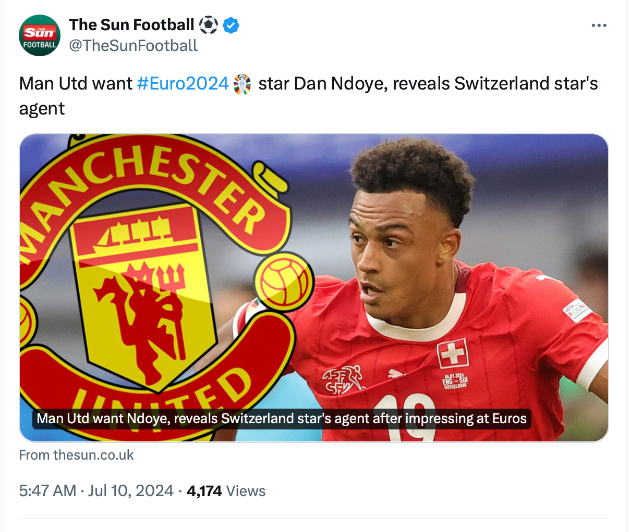630x532 pixels.
Task: Click the soccer ball emoji beside account name
Action: [208, 24]
